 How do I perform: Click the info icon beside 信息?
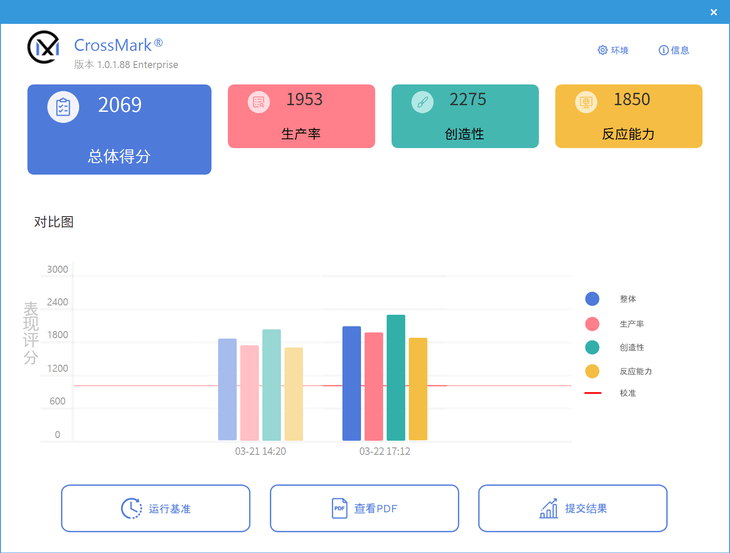click(663, 50)
